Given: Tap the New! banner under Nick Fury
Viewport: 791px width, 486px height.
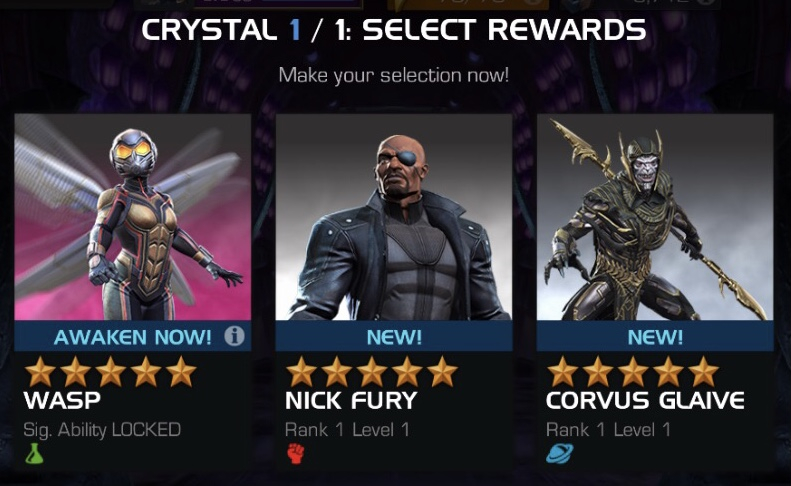Looking at the screenshot, I should click(x=394, y=336).
